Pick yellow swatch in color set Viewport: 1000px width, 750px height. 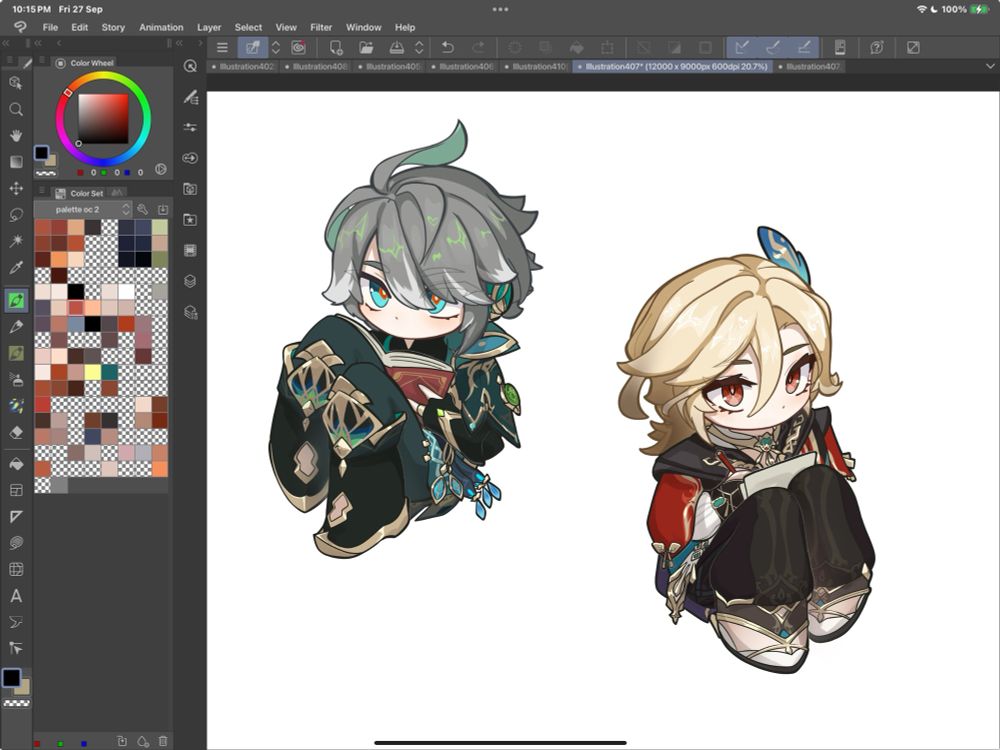tap(92, 372)
